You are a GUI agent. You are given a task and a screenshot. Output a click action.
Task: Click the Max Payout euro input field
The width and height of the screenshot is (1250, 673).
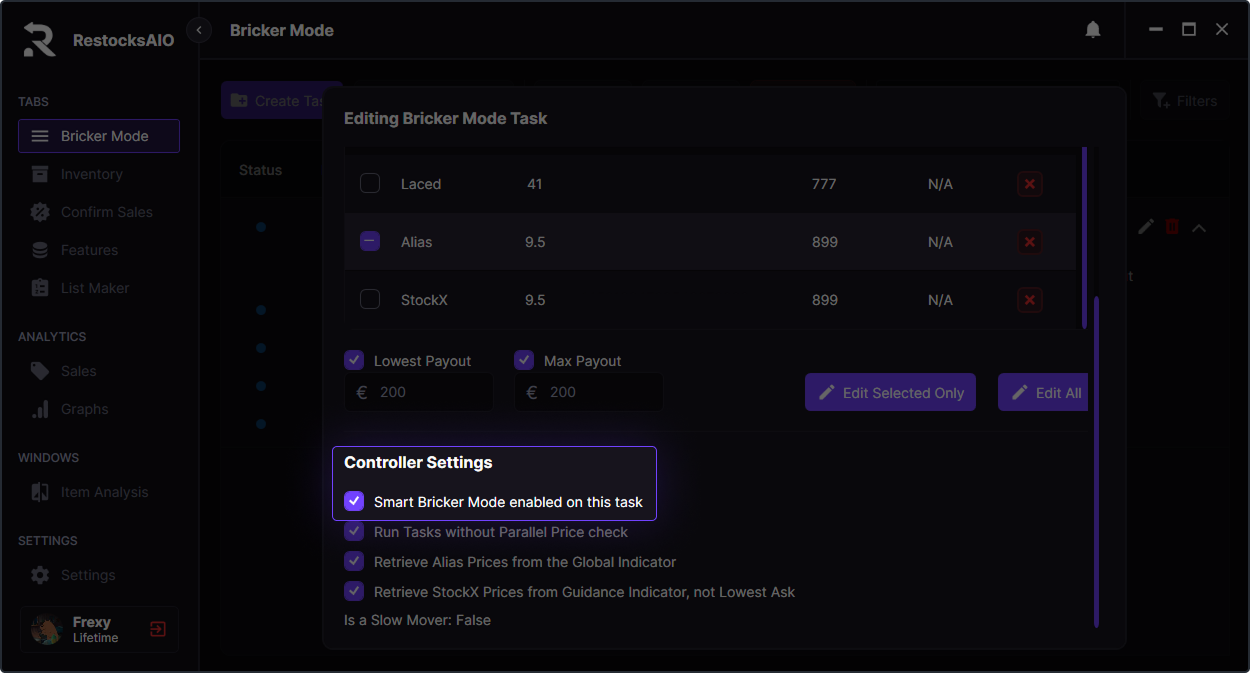600,392
